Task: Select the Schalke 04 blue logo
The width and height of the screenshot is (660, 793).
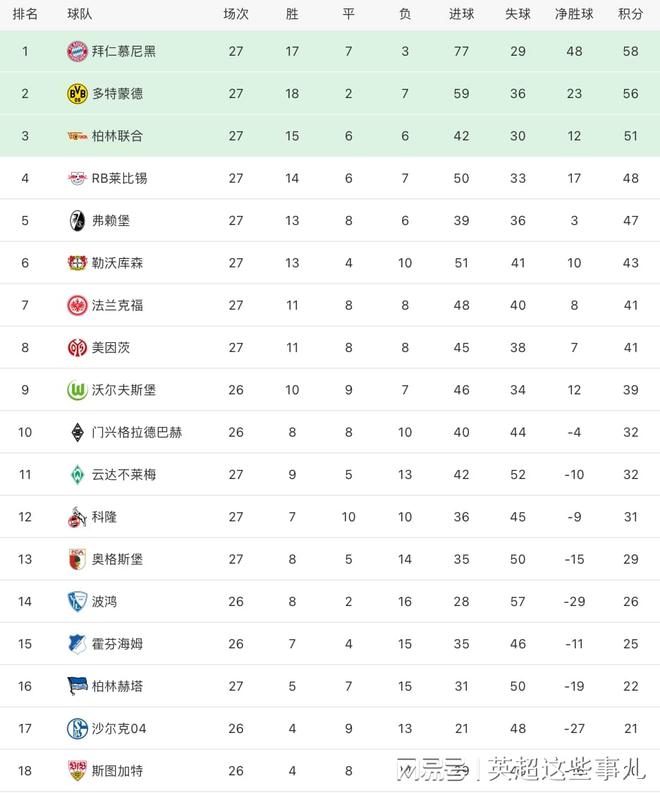Action: pos(76,728)
